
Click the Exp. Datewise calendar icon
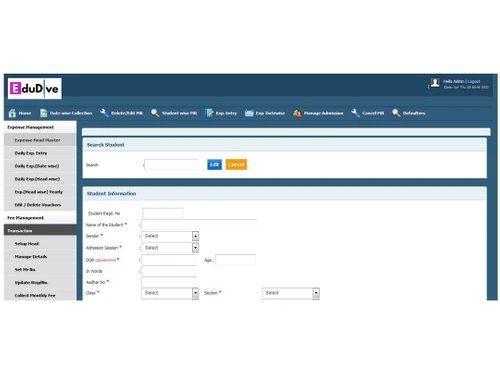click(x=249, y=113)
